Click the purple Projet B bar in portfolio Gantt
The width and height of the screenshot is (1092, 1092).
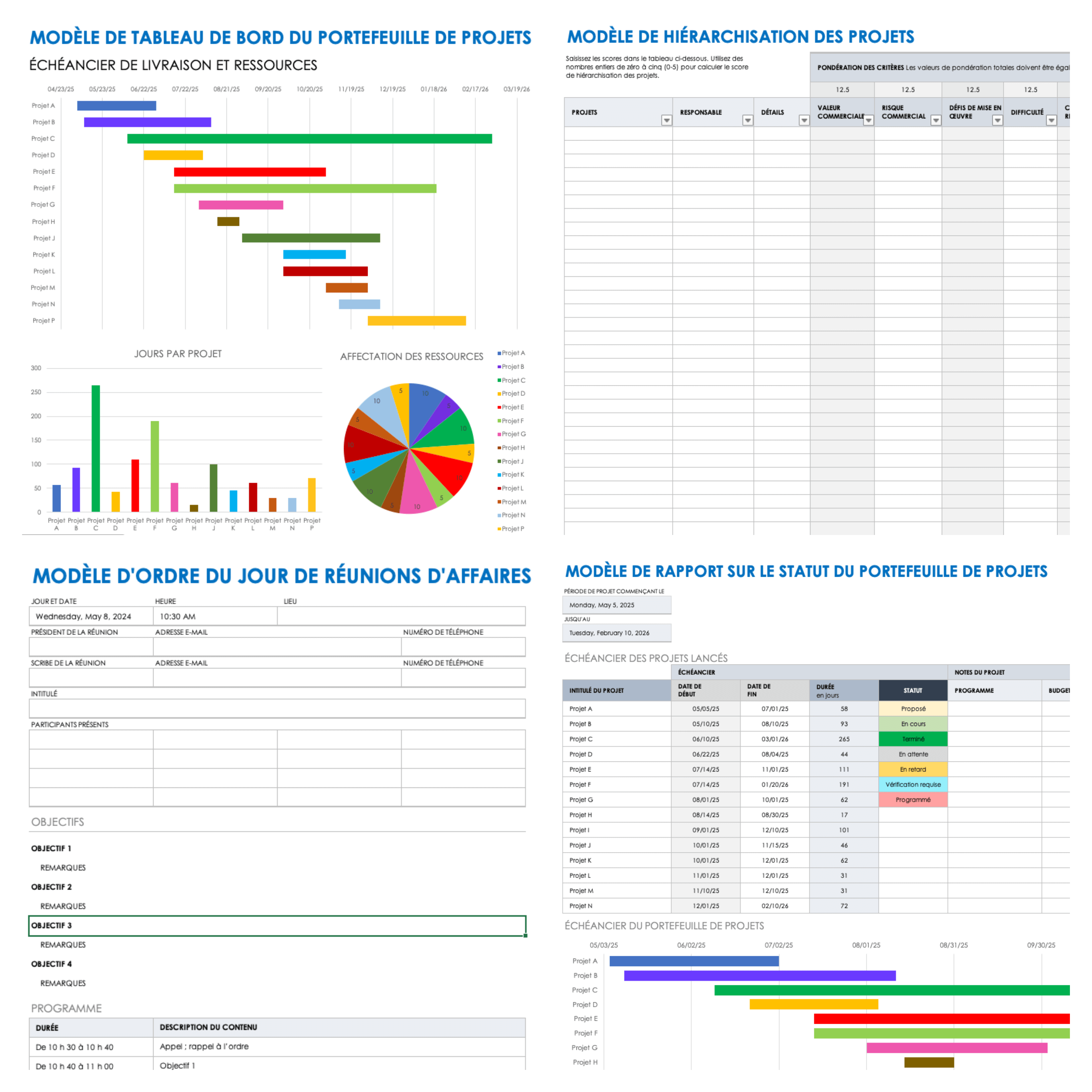coord(760,976)
